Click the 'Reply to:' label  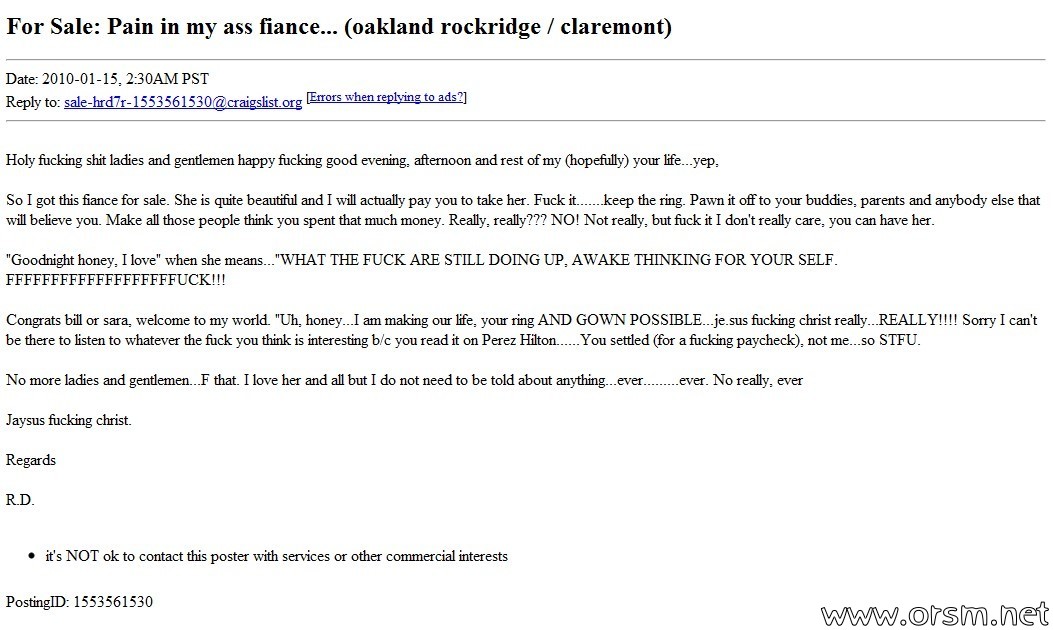pyautogui.click(x=33, y=102)
